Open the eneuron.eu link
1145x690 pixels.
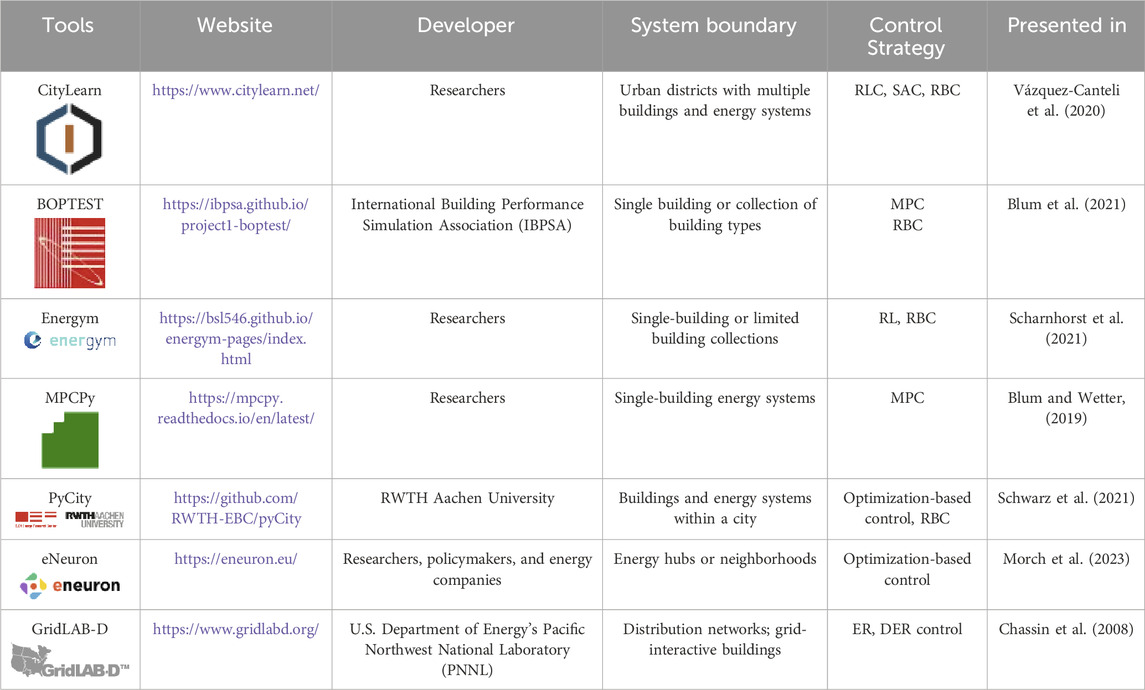coord(236,559)
